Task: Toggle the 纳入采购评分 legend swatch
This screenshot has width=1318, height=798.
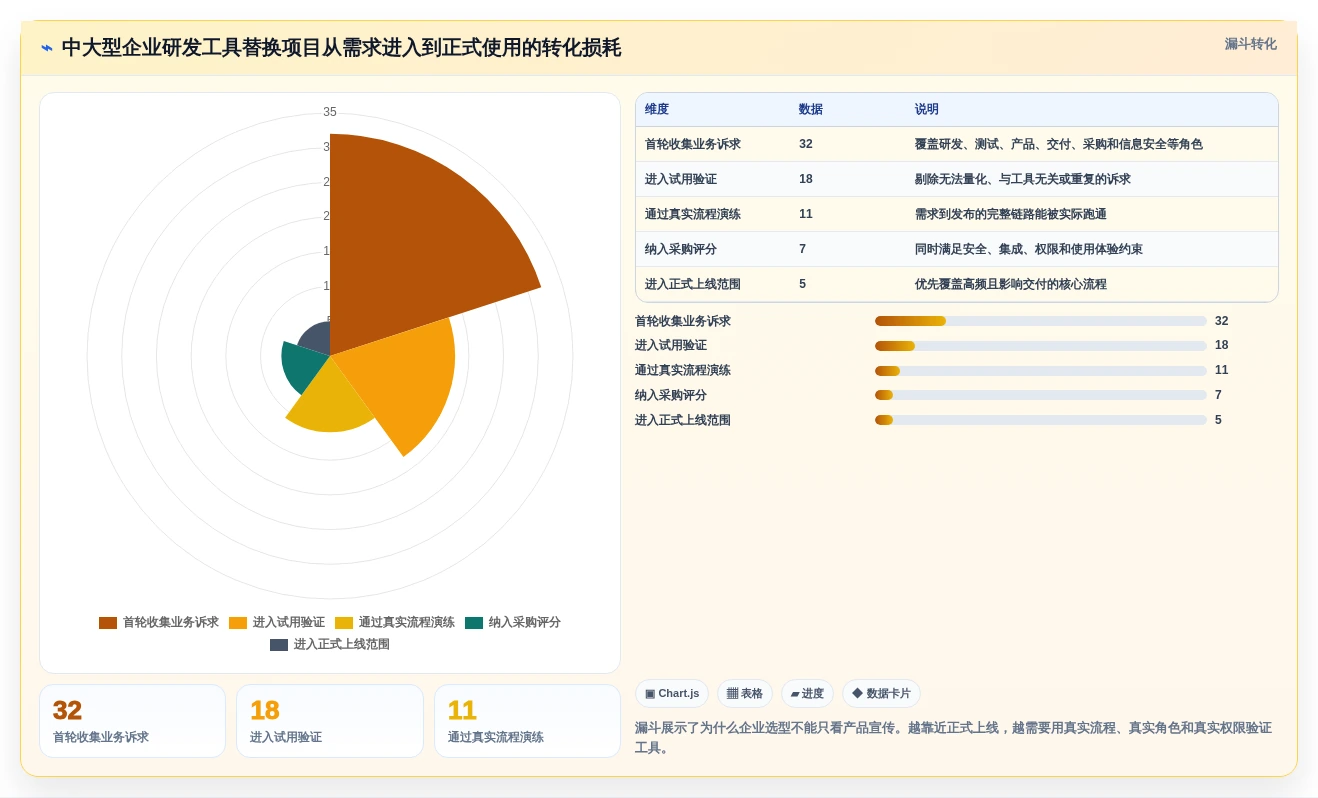Action: pyautogui.click(x=474, y=623)
